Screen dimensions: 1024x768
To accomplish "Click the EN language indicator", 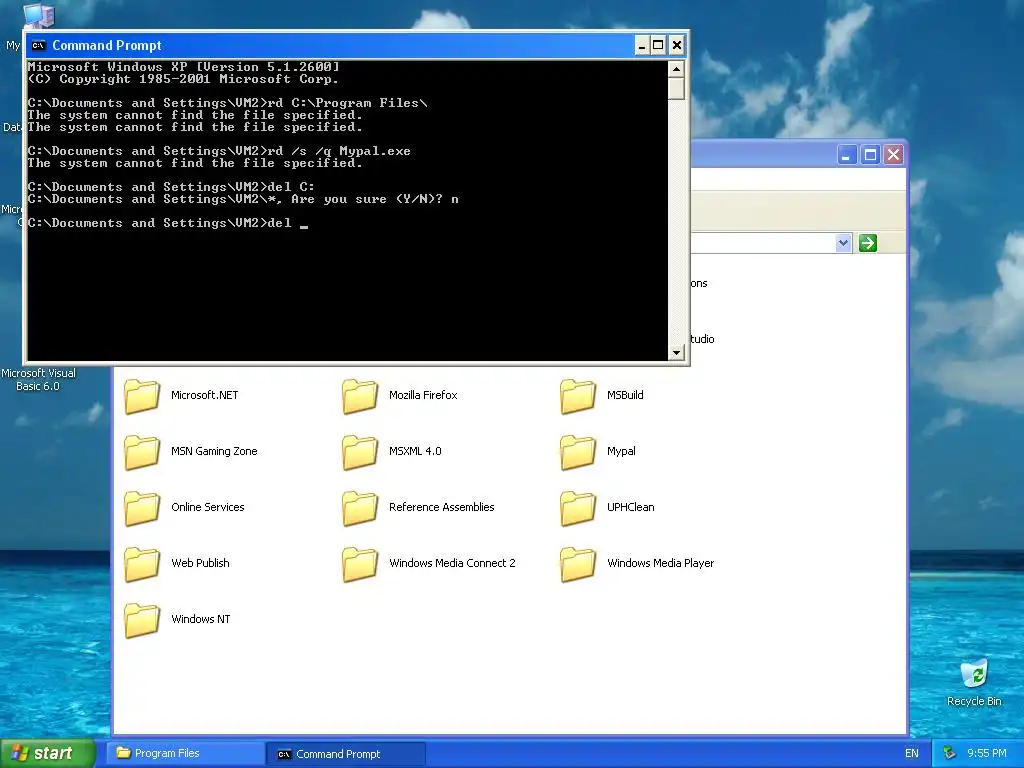I will (x=912, y=753).
